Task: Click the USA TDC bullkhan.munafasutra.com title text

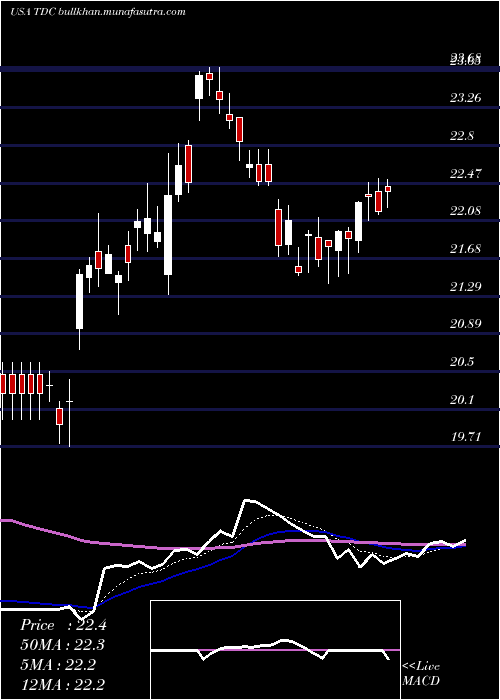Action: (98, 12)
